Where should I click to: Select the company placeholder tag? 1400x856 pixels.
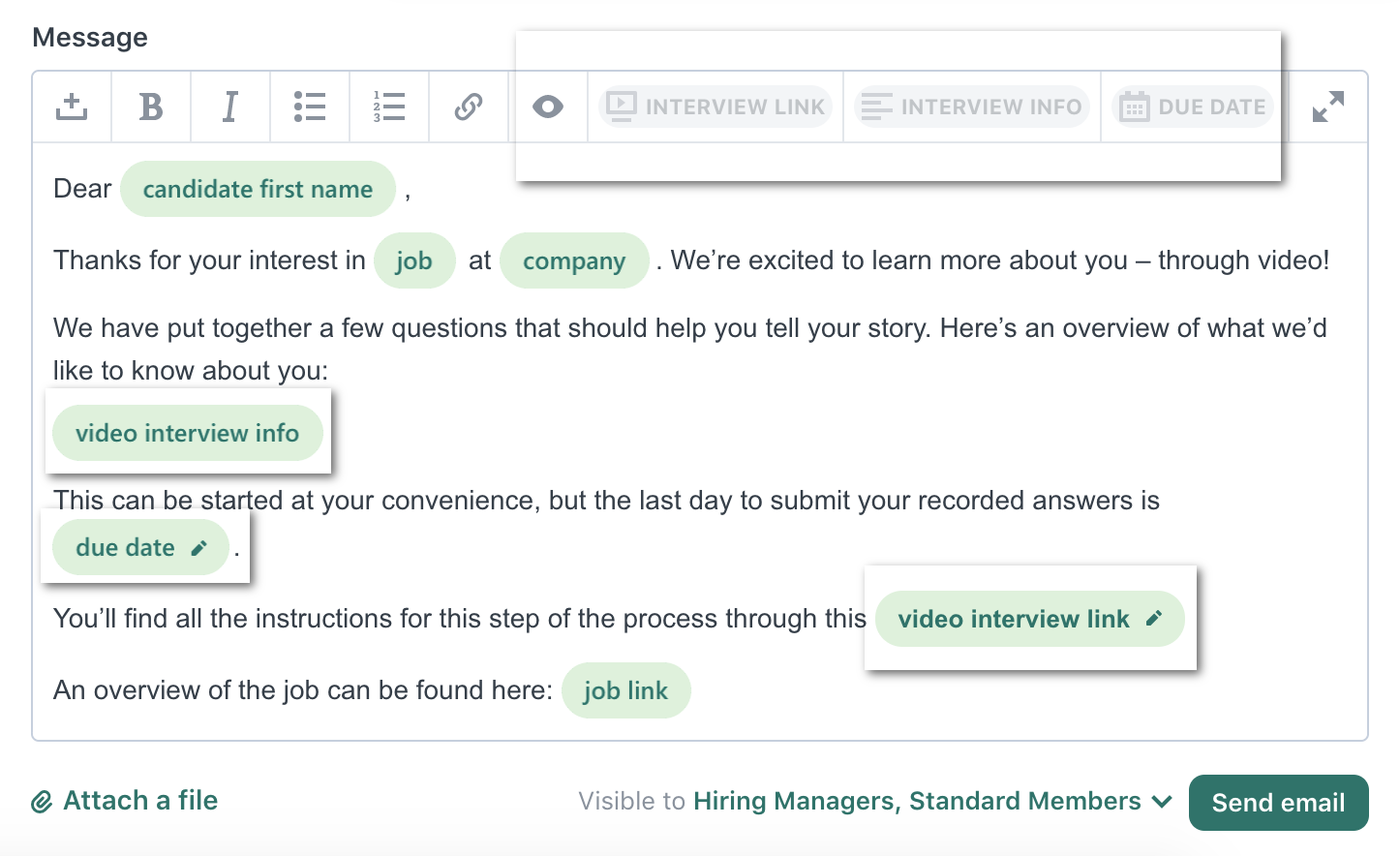tap(574, 260)
